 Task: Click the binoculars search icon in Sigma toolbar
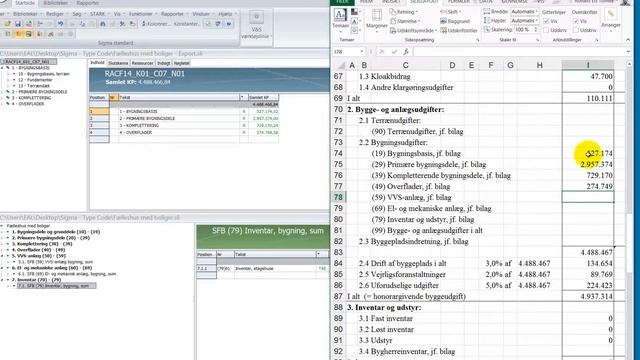(103, 24)
